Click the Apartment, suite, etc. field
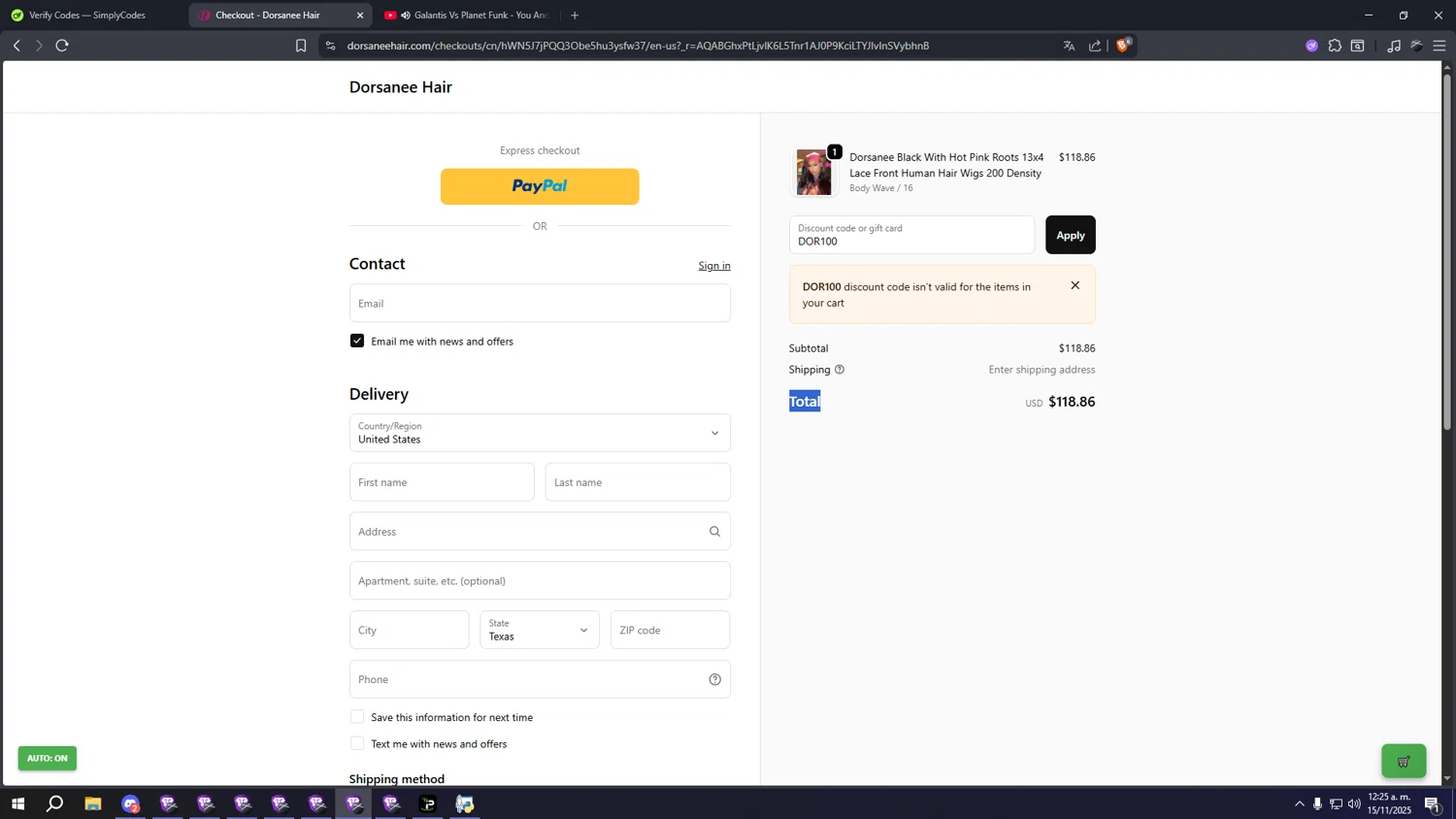1456x819 pixels. click(x=540, y=580)
